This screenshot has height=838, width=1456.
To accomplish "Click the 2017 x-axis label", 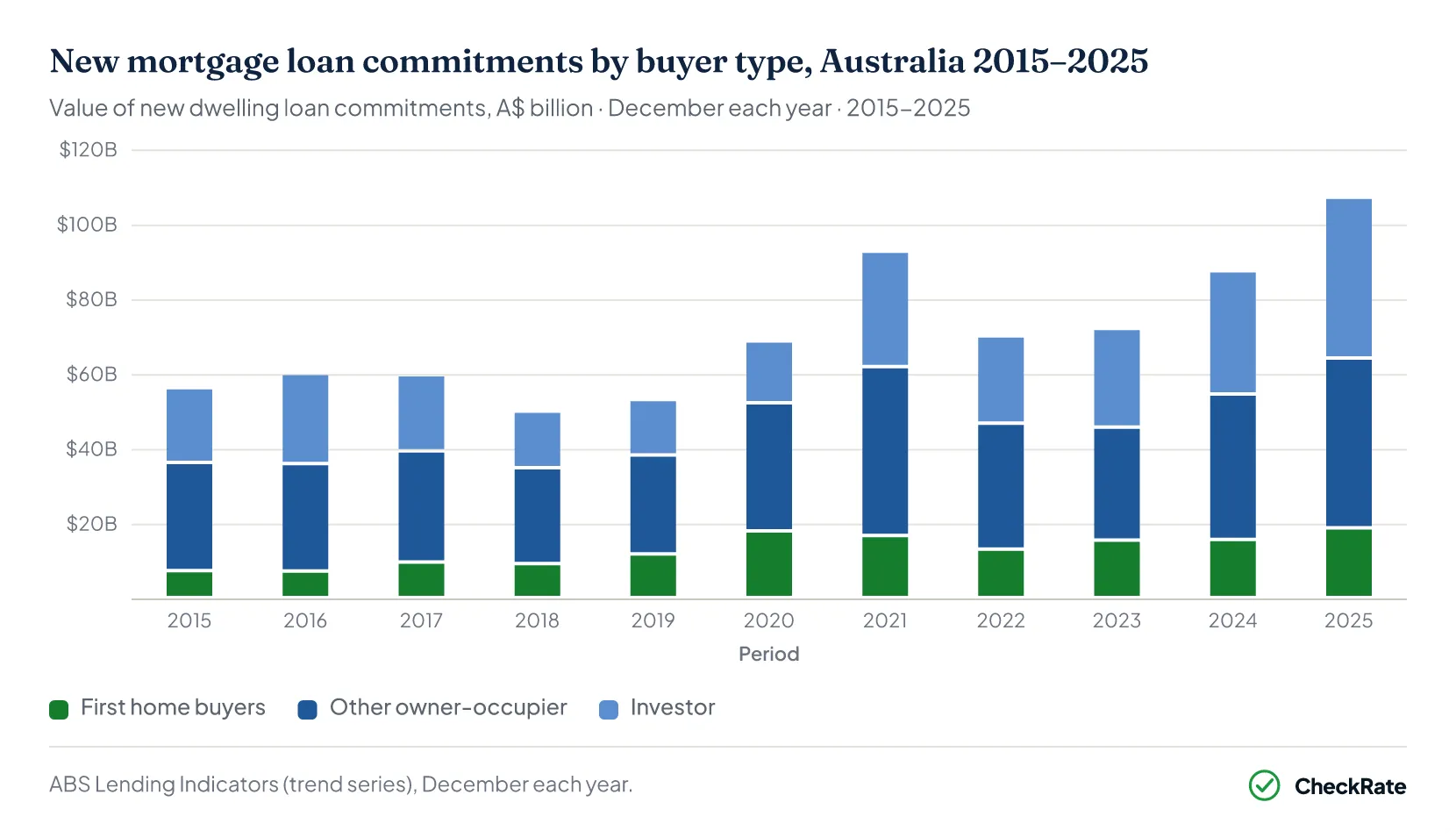I will click(x=421, y=620).
